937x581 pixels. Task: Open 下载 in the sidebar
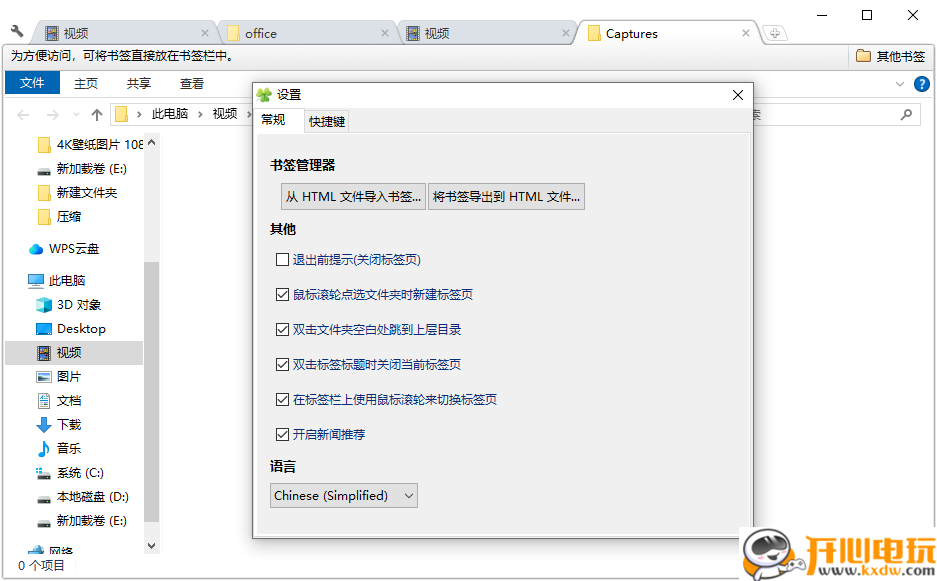pos(59,424)
